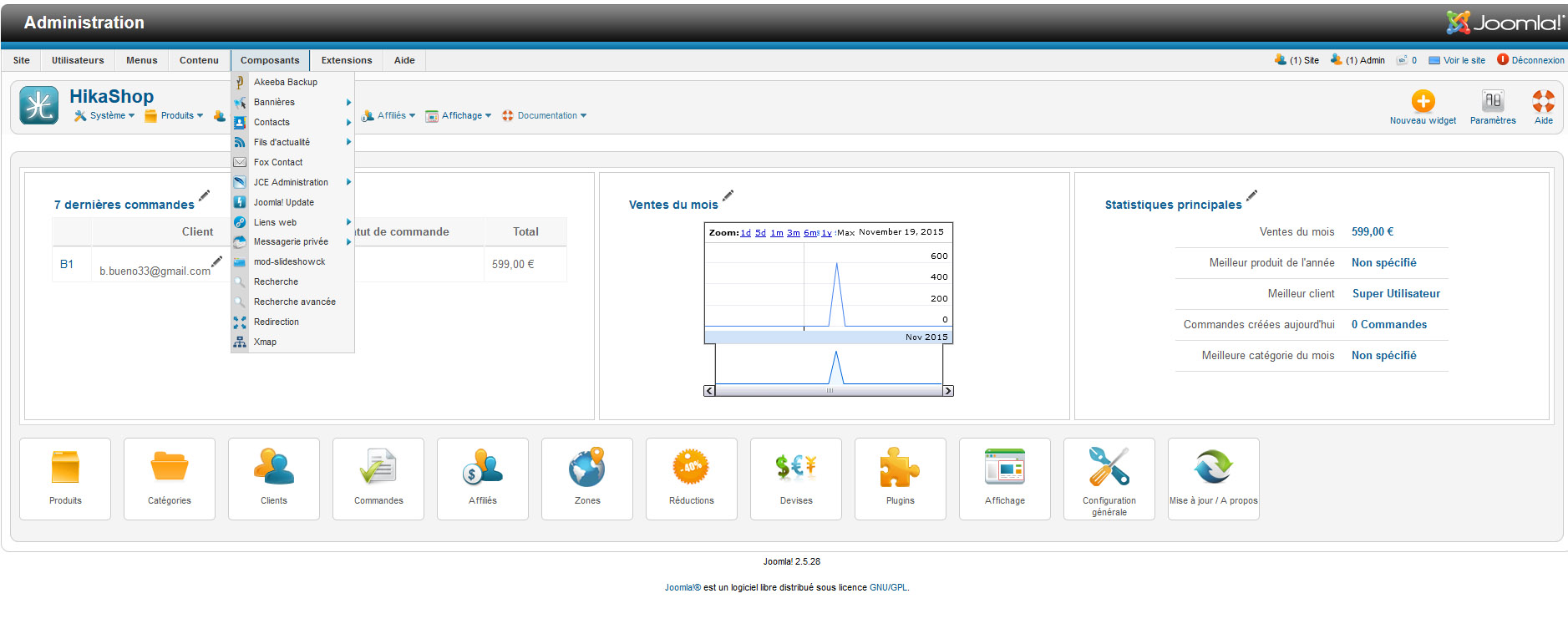Expand the Contacts submenu
This screenshot has height=644, width=1568.
point(292,122)
